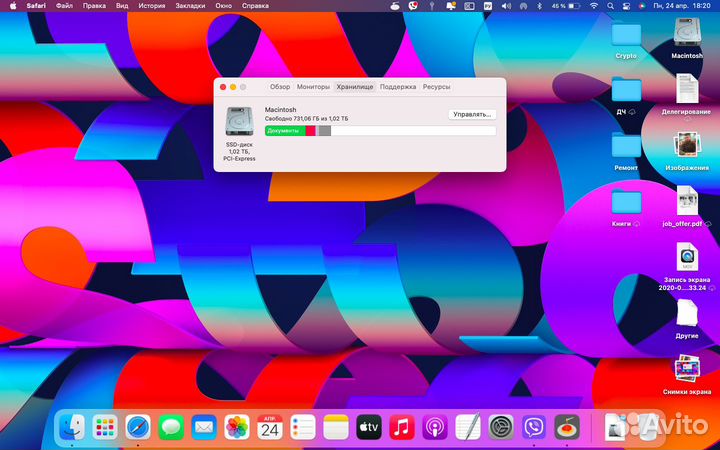Screen dimensions: 720x450
Task: Open System Preferences gear in dock
Action: tap(501, 428)
